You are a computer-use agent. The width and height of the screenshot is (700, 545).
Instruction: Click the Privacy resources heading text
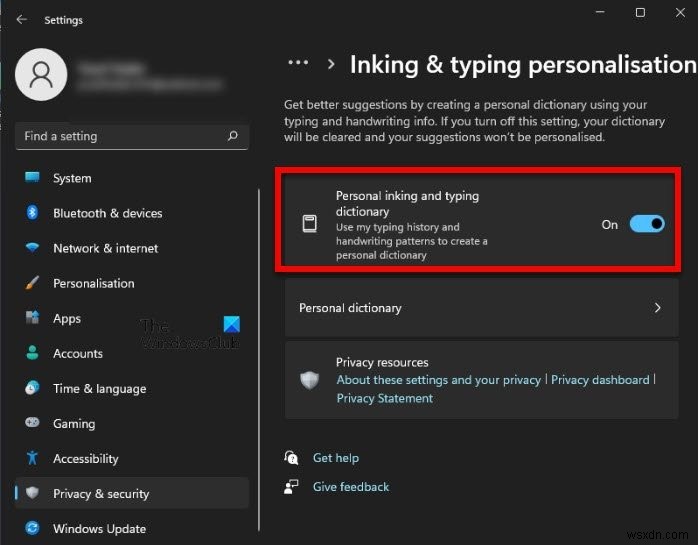382,362
